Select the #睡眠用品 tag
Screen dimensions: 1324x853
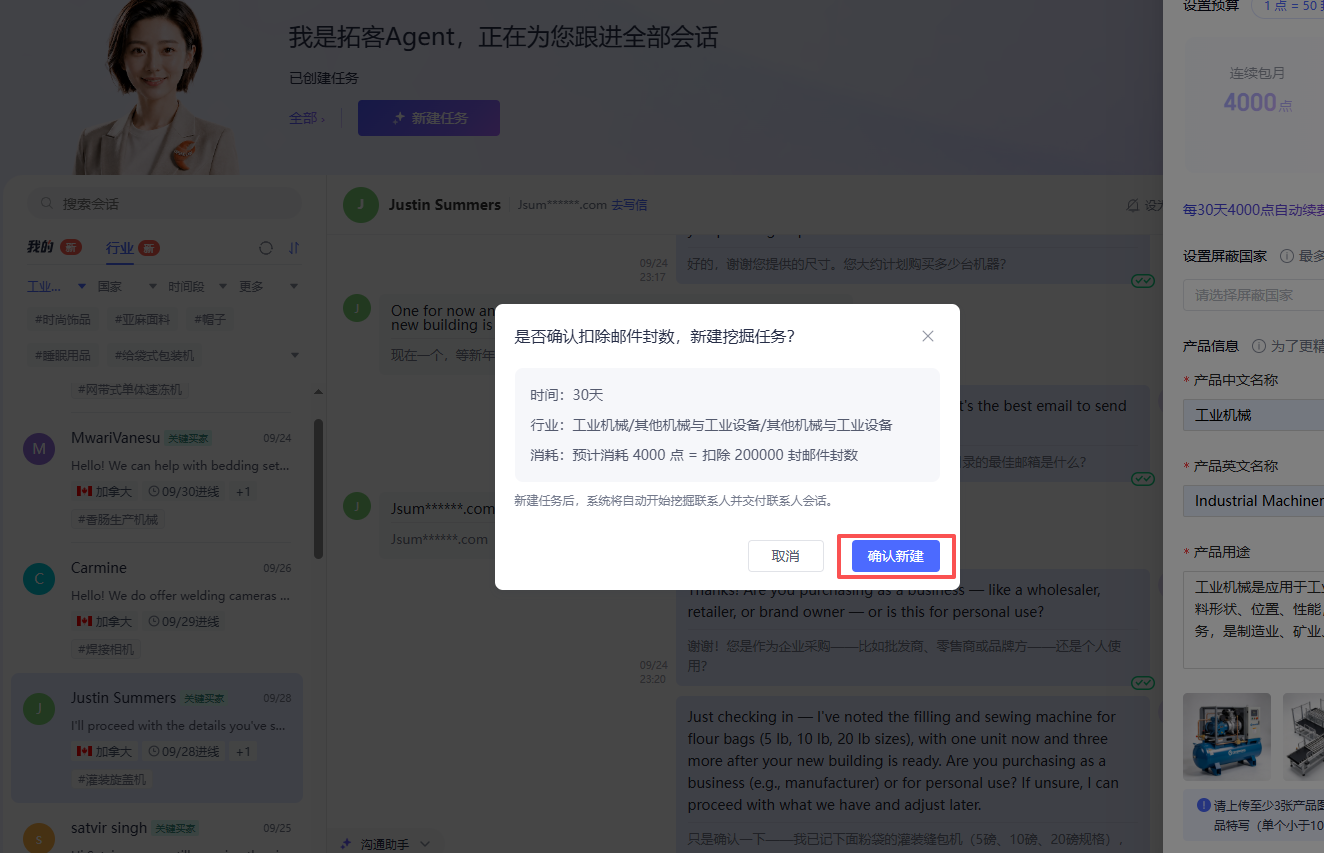pyautogui.click(x=63, y=355)
